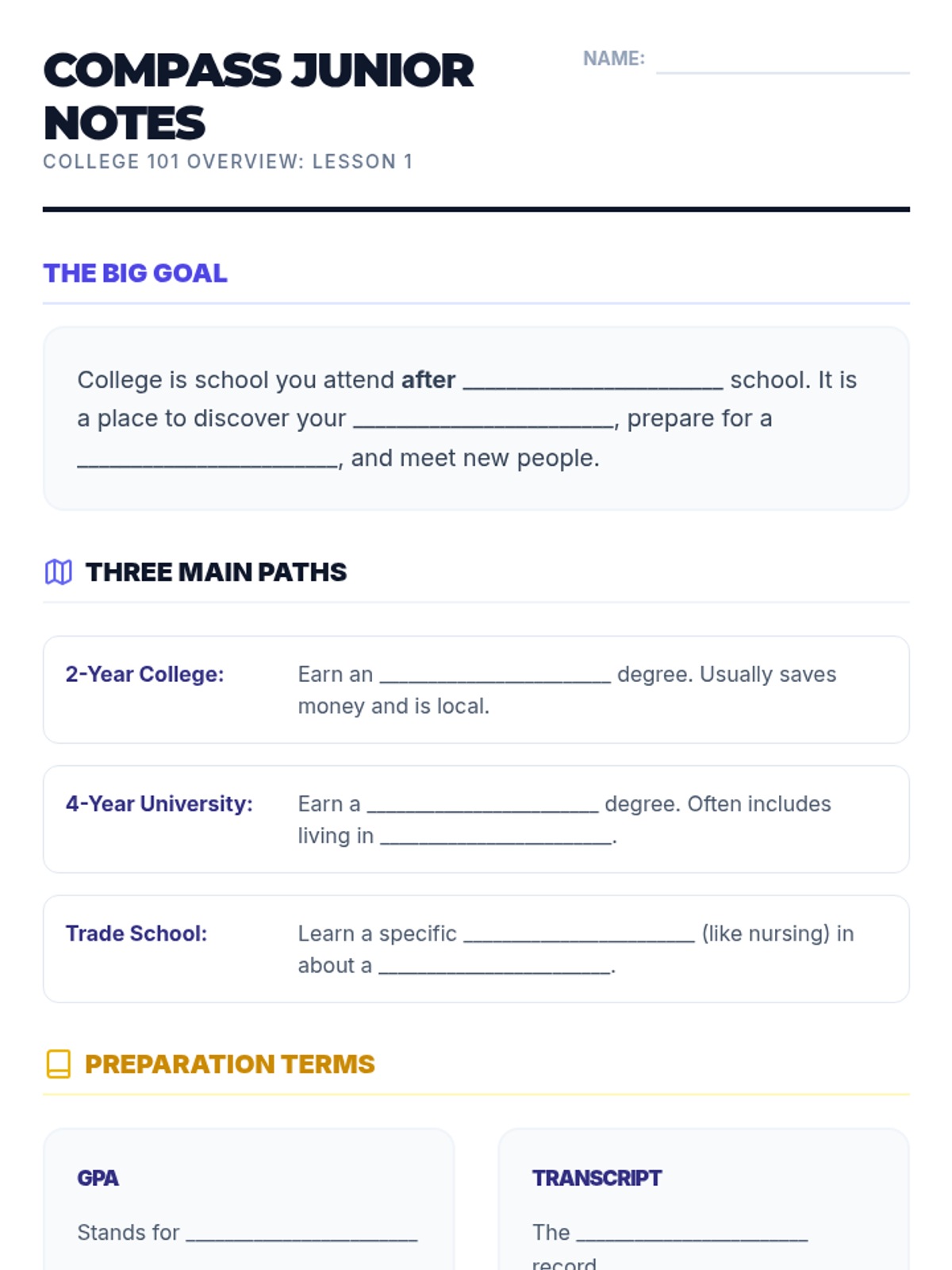This screenshot has width=952, height=1270.
Task: Select the 2-Year College label
Action: (144, 674)
